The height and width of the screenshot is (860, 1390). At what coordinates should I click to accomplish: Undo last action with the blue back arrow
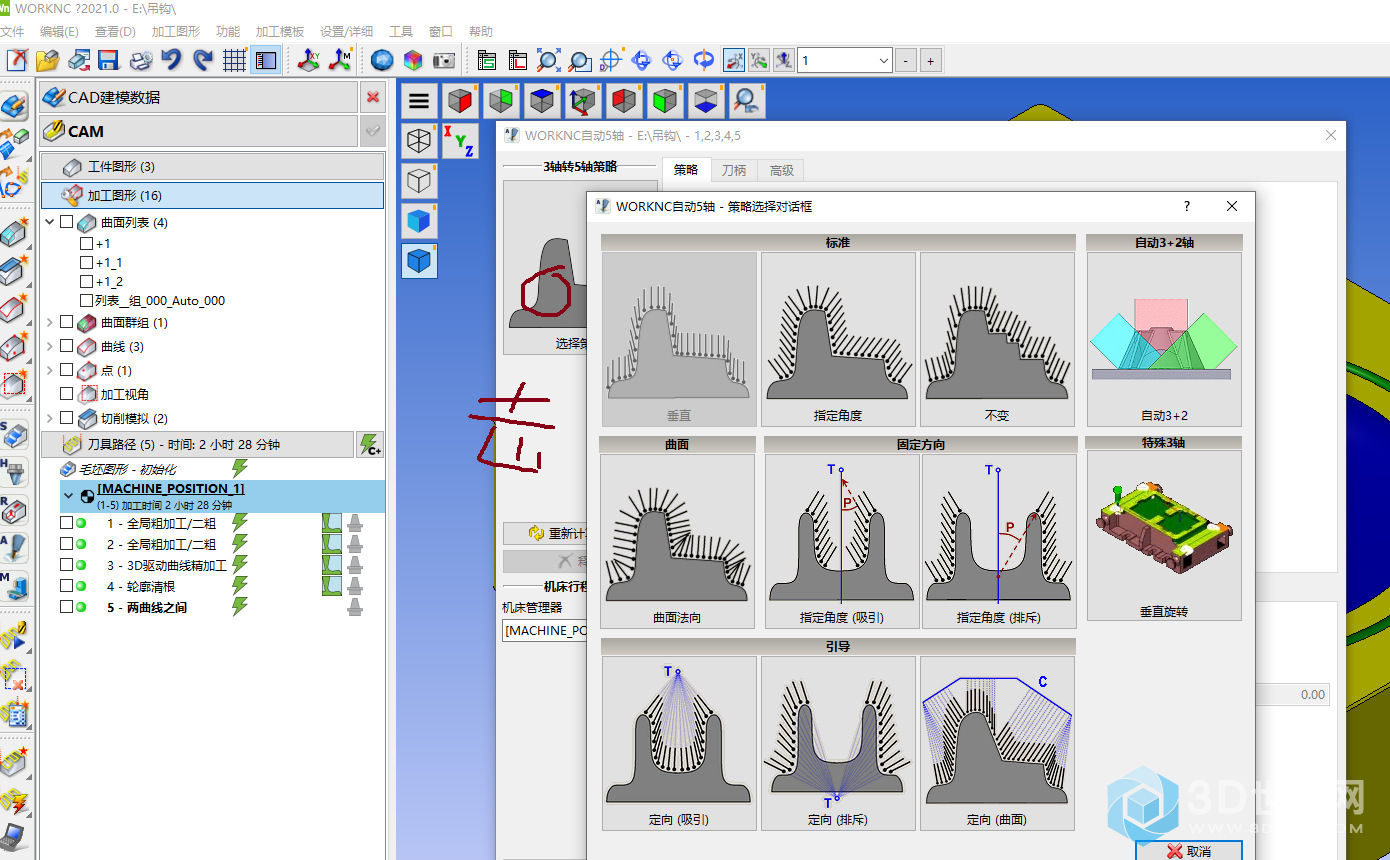(172, 60)
